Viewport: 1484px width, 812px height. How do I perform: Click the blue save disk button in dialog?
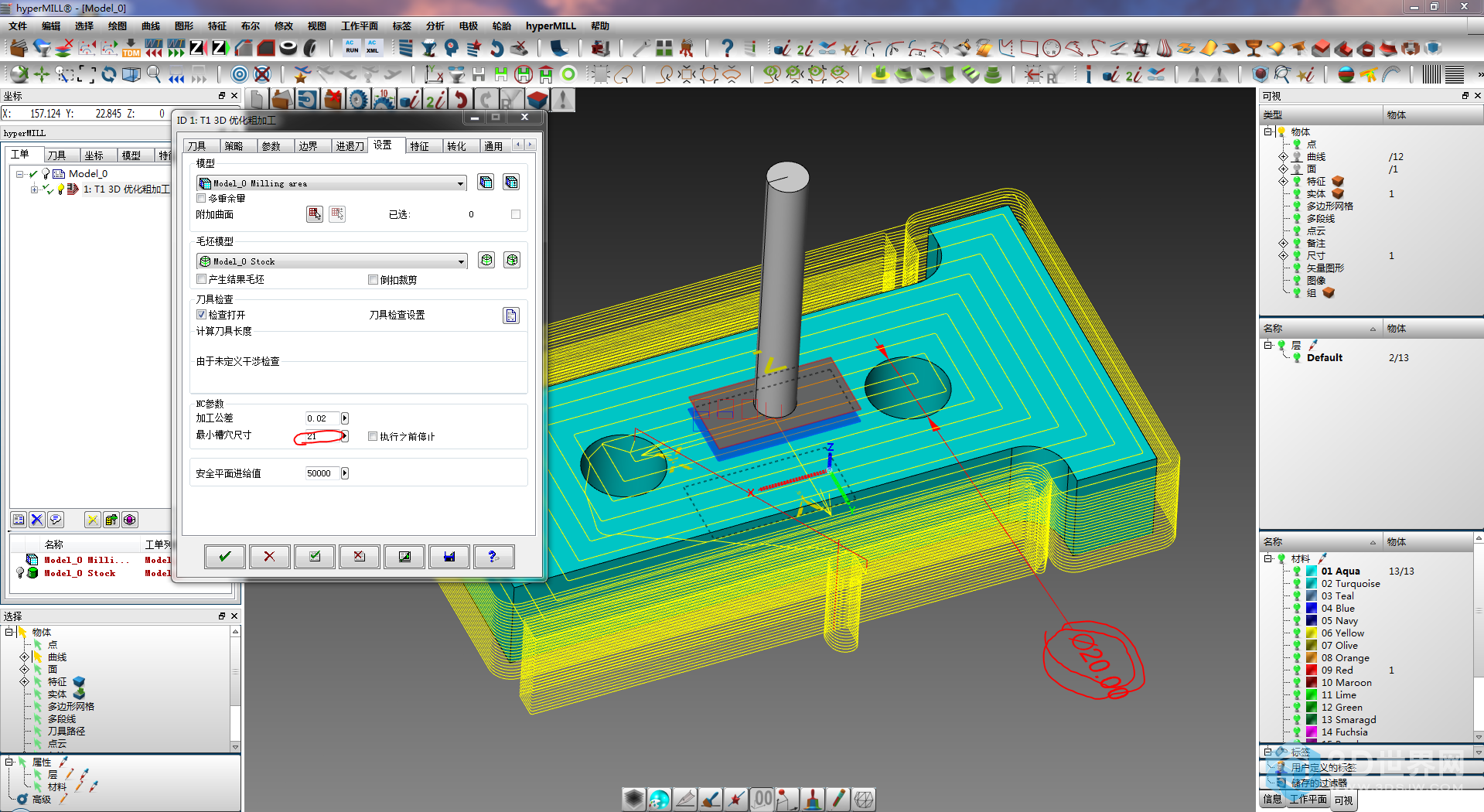pos(449,556)
